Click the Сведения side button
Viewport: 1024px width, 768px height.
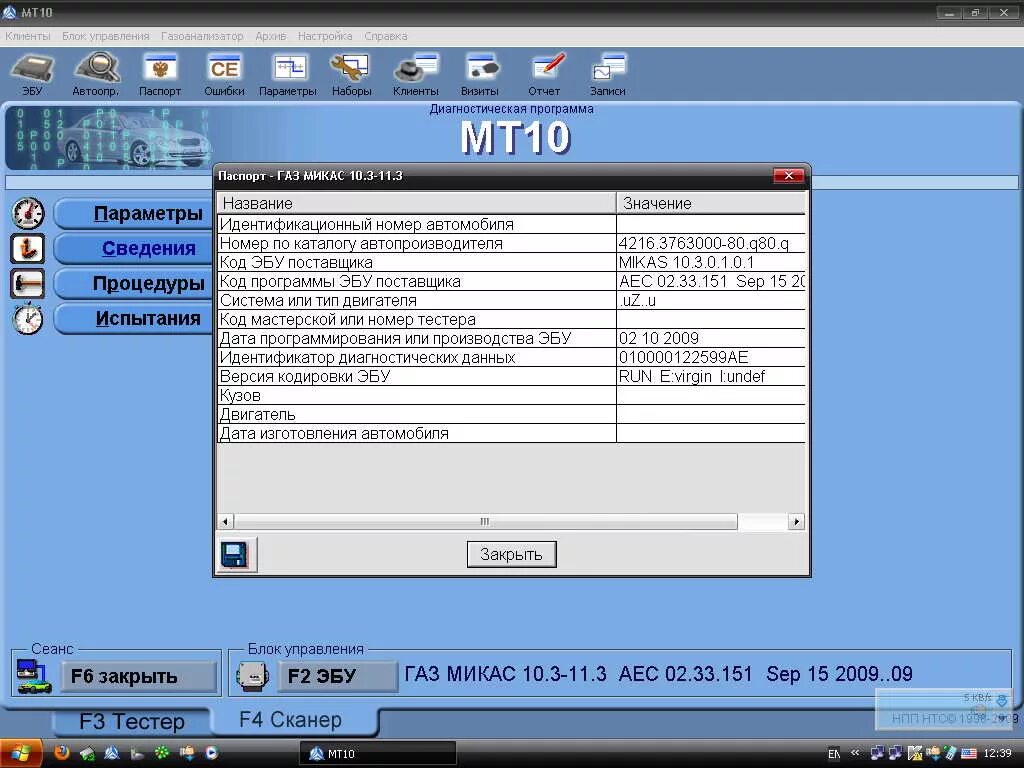tap(133, 249)
